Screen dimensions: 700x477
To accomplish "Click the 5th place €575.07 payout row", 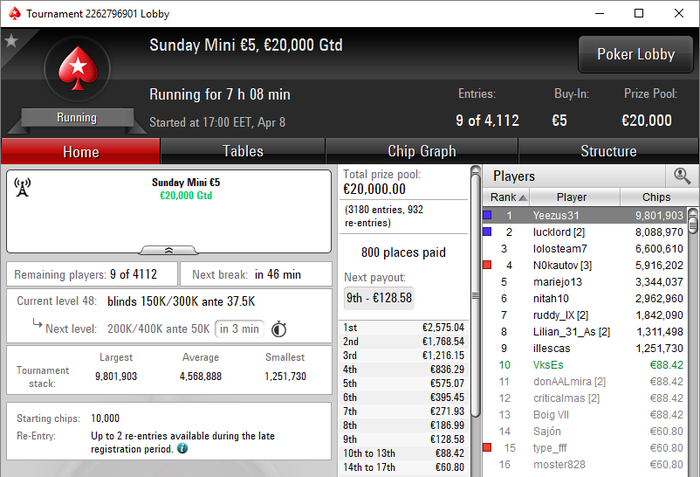I will (x=404, y=383).
